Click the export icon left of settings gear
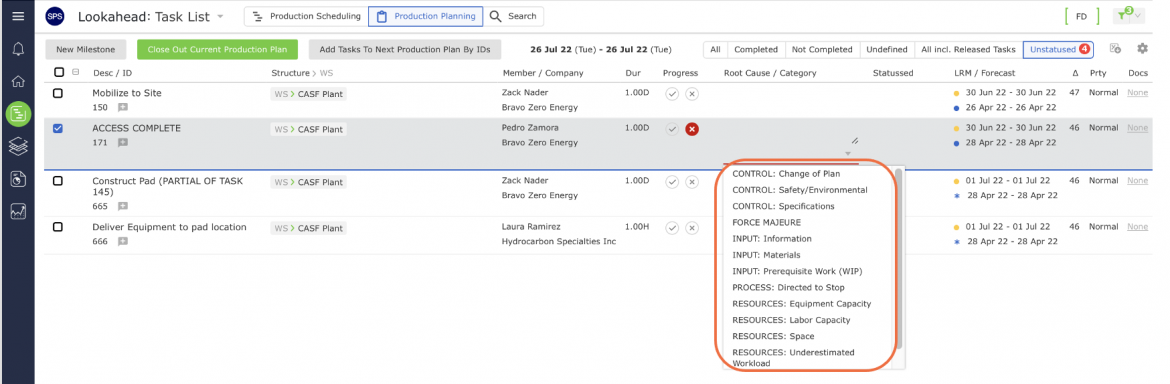1170x384 pixels. coord(1116,48)
